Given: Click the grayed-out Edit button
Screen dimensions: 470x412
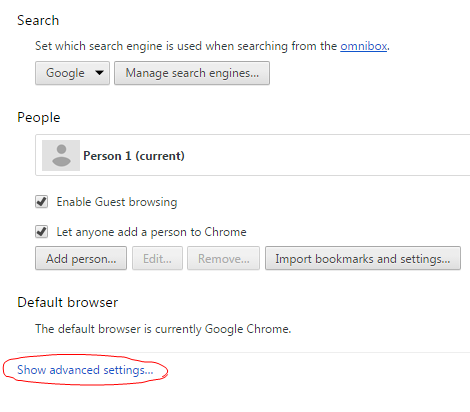Looking at the screenshot, I should click(x=157, y=258).
